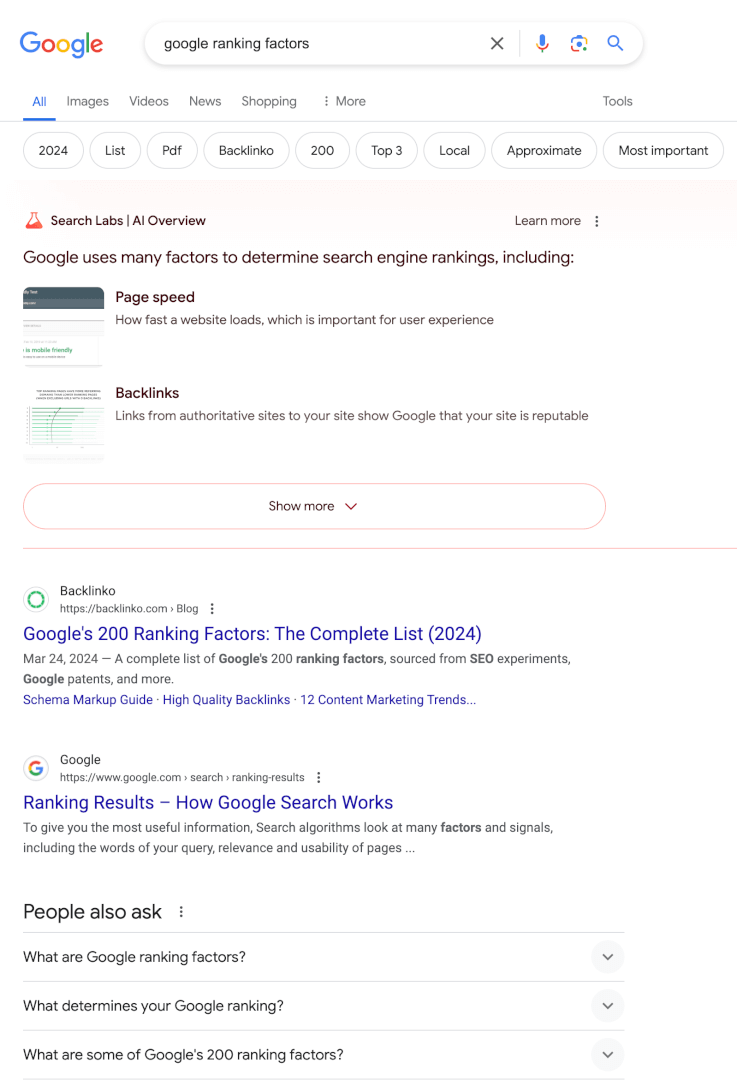Open AI Overview three-dot options menu
The height and width of the screenshot is (1080, 737).
596,221
